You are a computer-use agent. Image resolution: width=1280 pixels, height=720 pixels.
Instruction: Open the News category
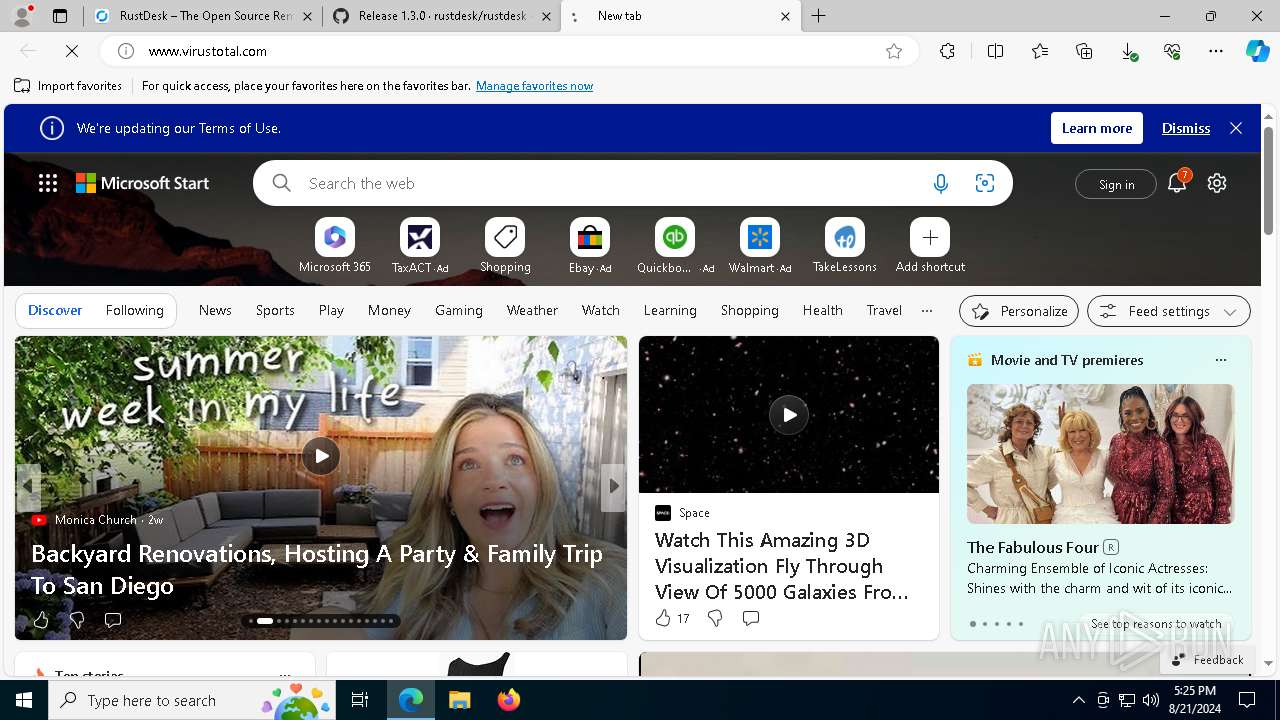tap(215, 311)
